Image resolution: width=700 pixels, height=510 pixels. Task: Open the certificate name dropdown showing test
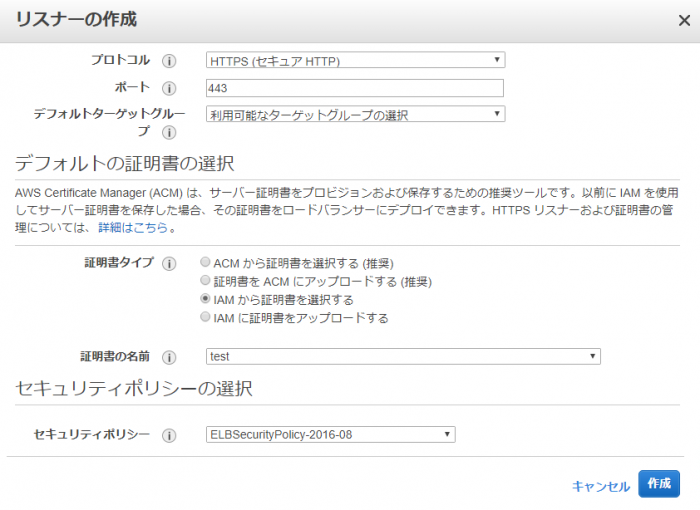(x=403, y=356)
